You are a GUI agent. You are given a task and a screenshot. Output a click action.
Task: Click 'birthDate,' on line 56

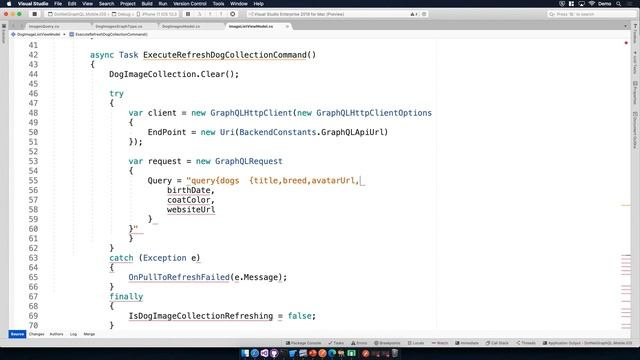coord(191,190)
